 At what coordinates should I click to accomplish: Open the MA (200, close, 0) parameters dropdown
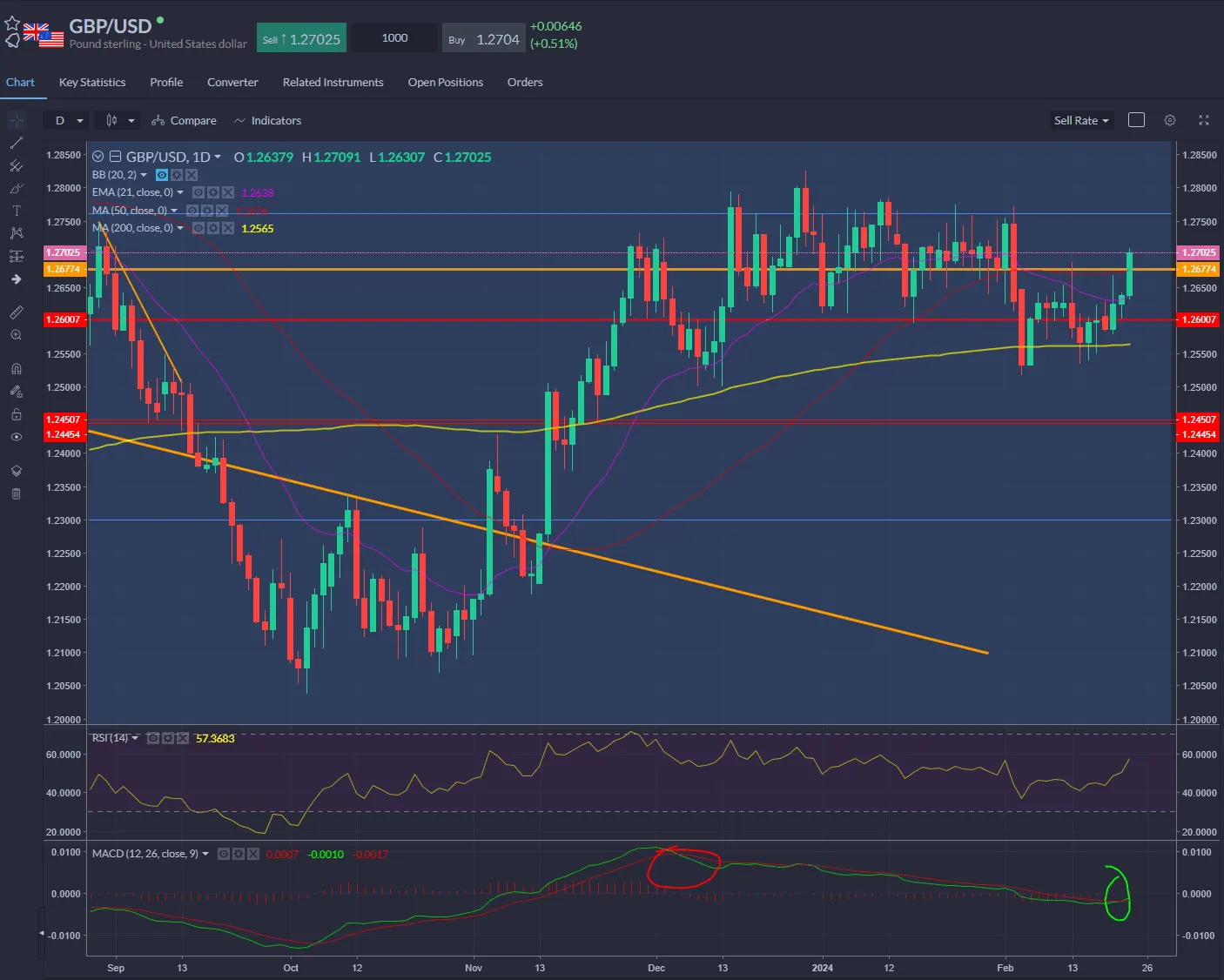point(180,228)
